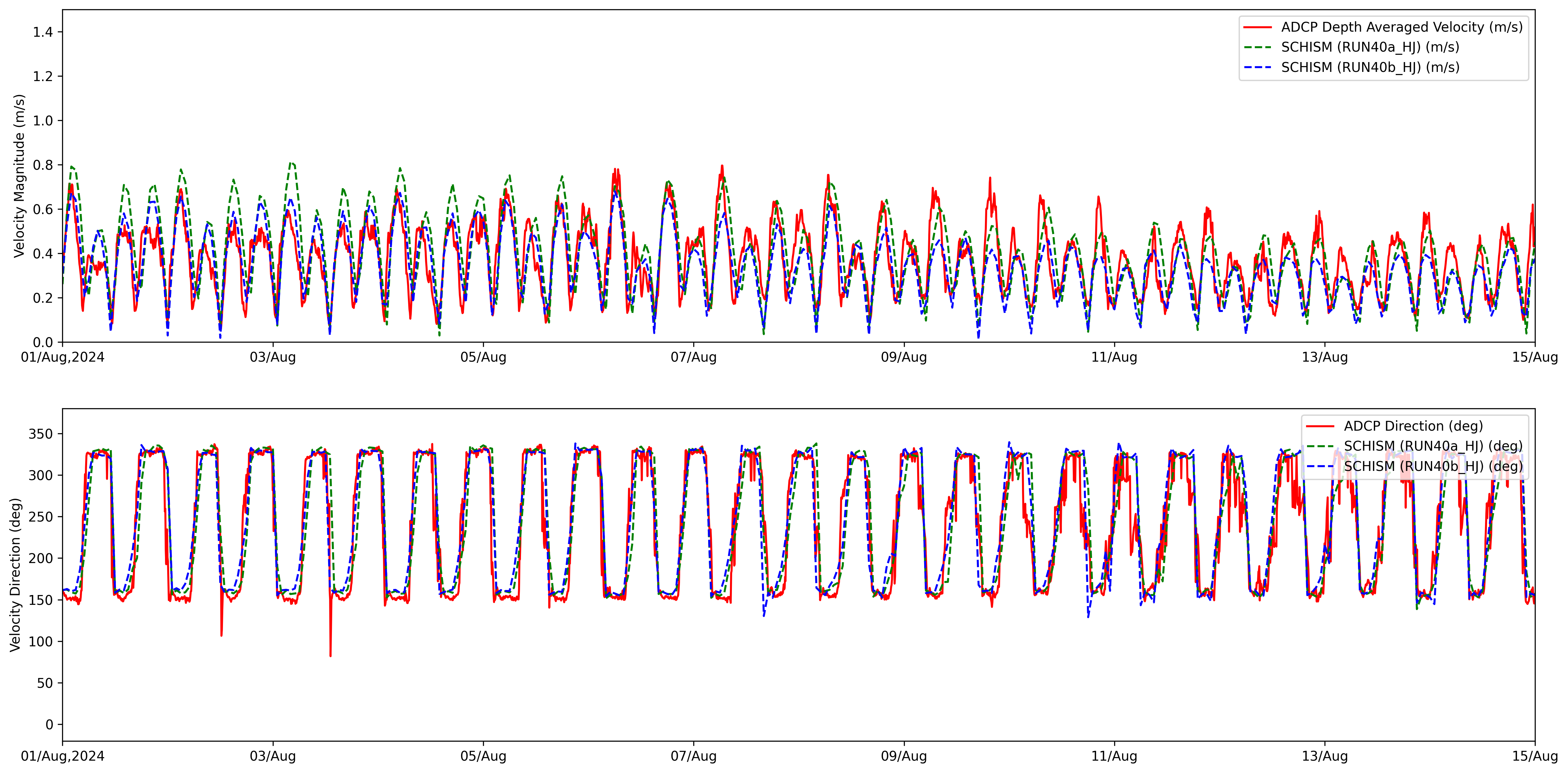
Task: Click the 0.8 y-axis tick on velocity chart
Action: coord(43,165)
